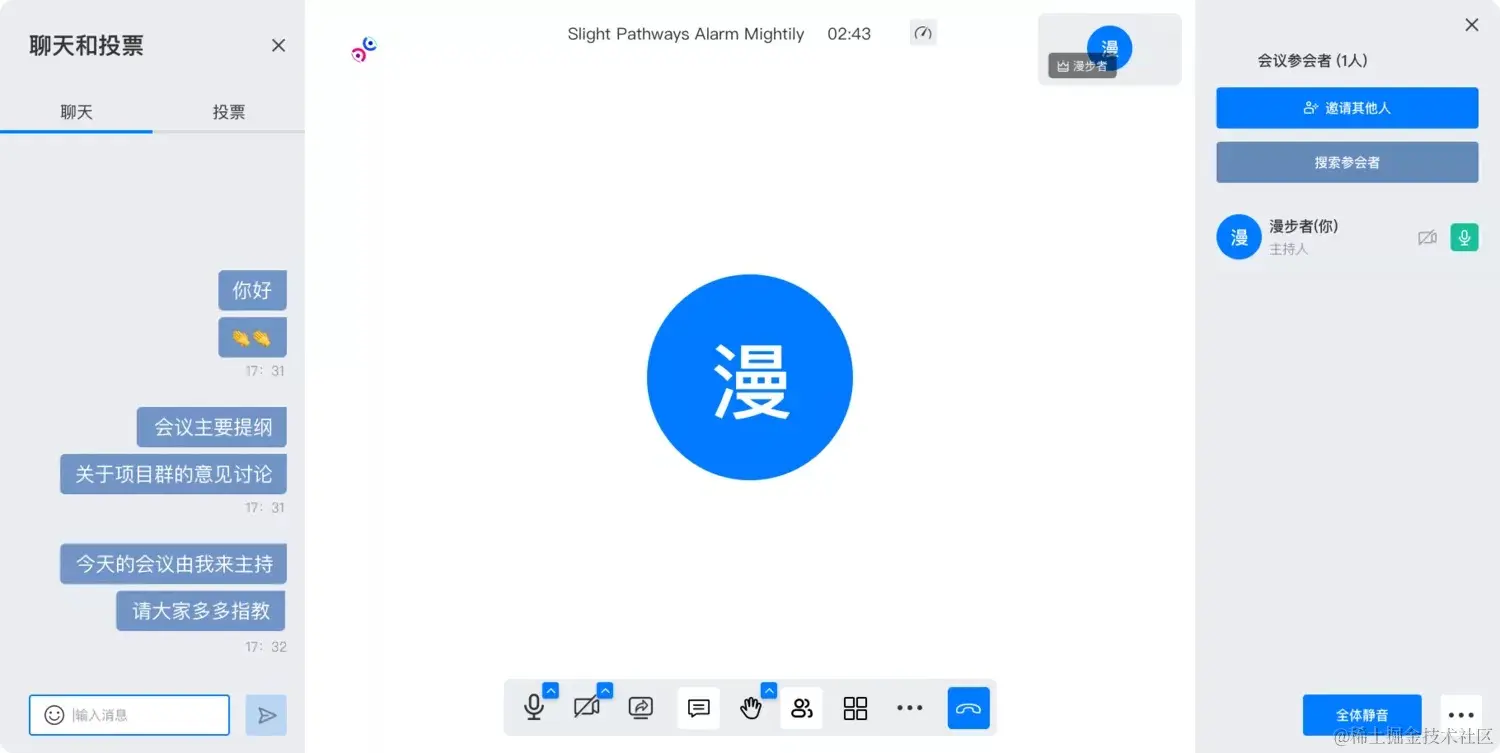Raise hand using the hand icon
Screen dimensions: 1500x753
point(751,708)
